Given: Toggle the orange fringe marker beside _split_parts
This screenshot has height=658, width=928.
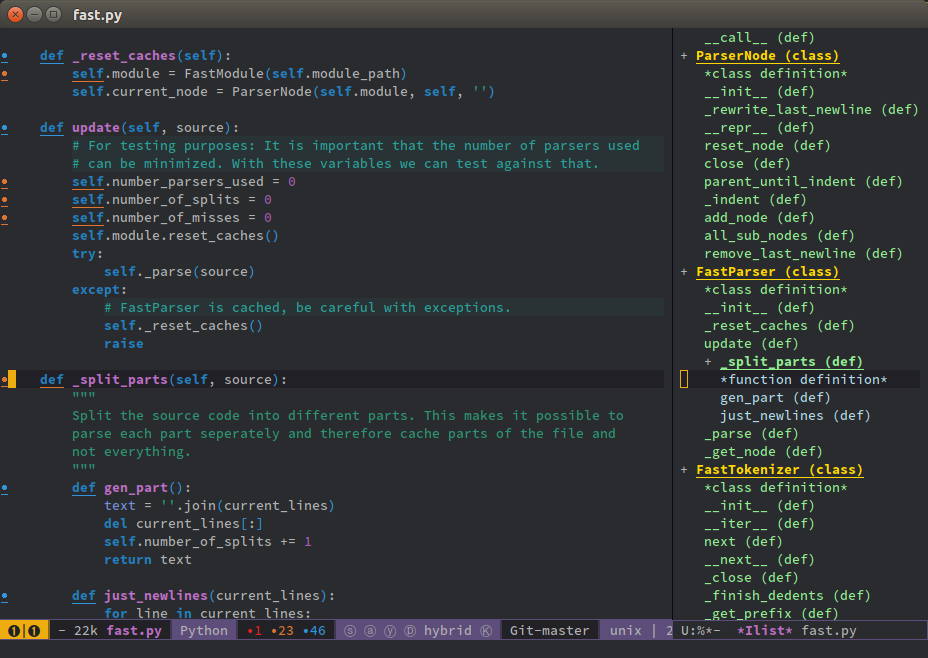Looking at the screenshot, I should click(5, 379).
